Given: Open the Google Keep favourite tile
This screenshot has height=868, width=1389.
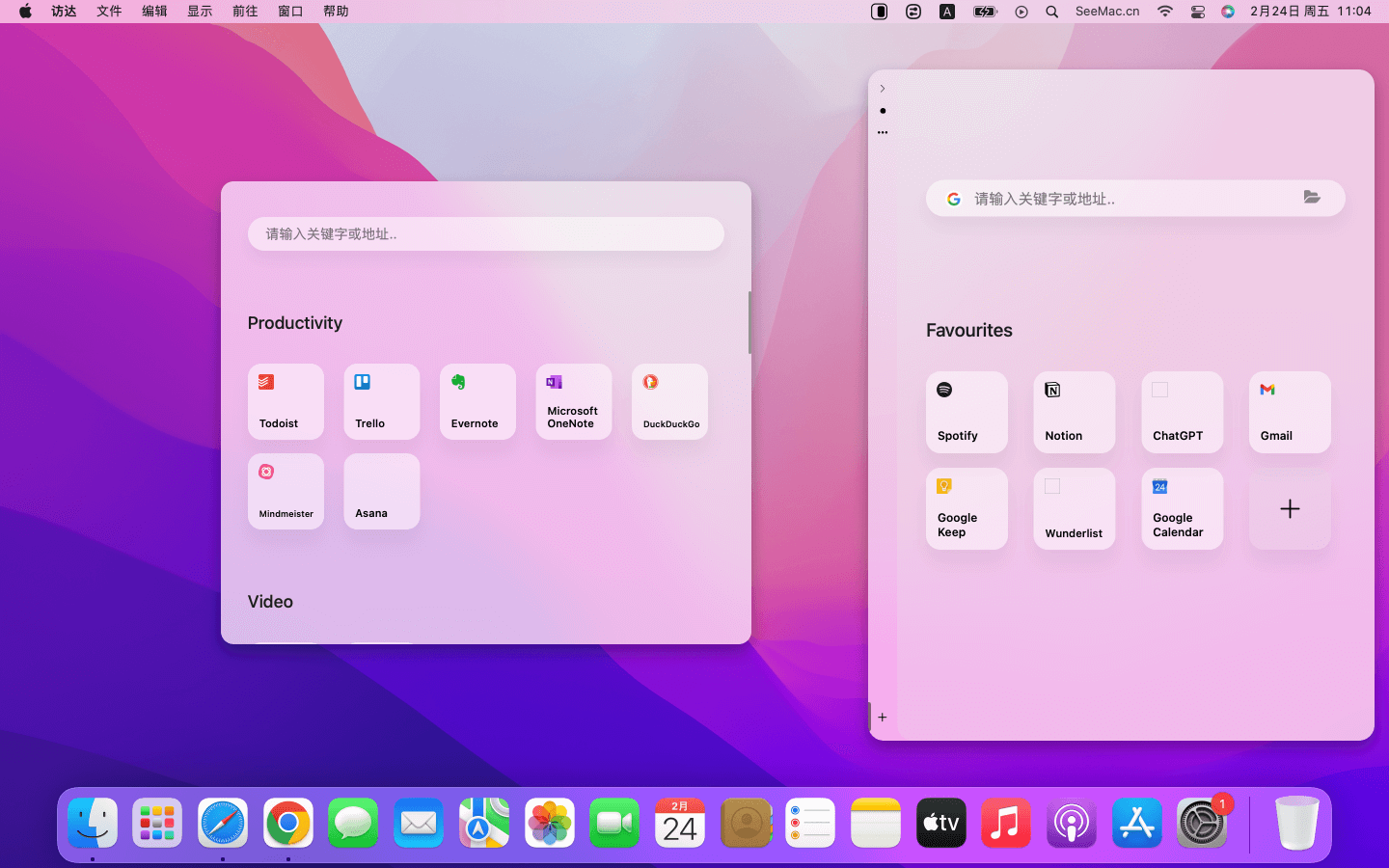Looking at the screenshot, I should (x=967, y=508).
